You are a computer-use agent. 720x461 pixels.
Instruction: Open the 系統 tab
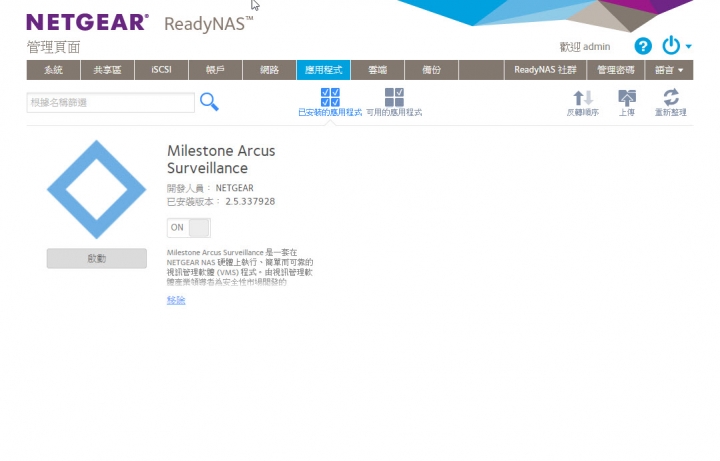[x=53, y=70]
